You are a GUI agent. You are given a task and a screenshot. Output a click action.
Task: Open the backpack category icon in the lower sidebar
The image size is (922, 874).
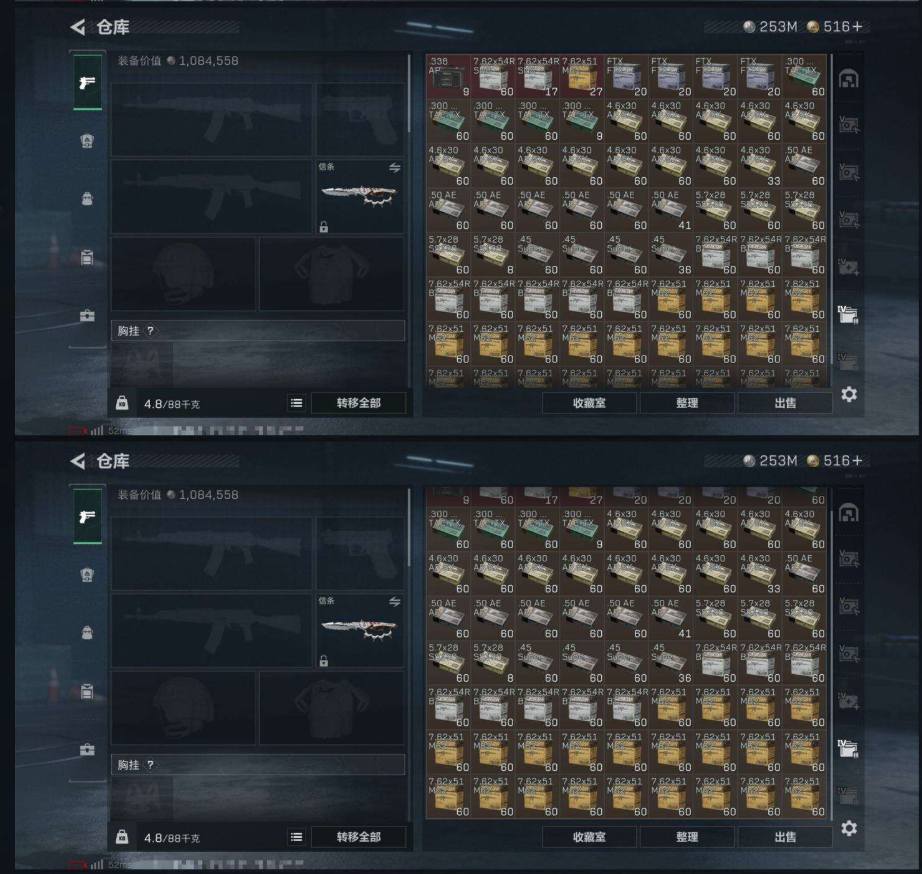click(87, 633)
